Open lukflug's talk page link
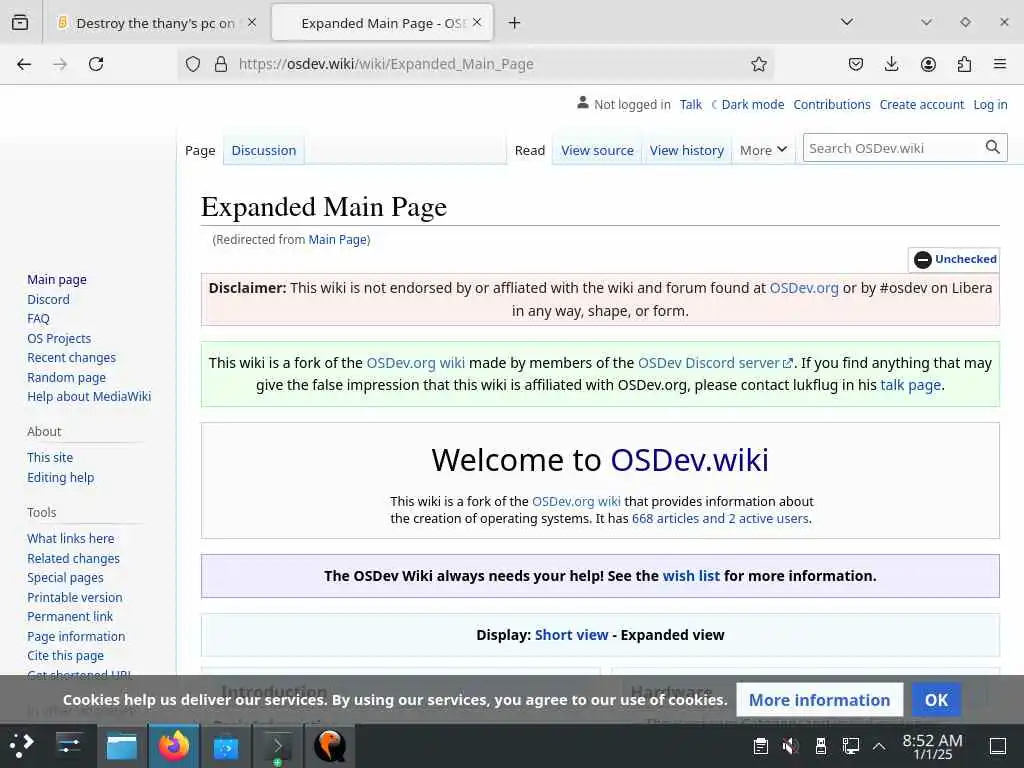 (x=910, y=385)
